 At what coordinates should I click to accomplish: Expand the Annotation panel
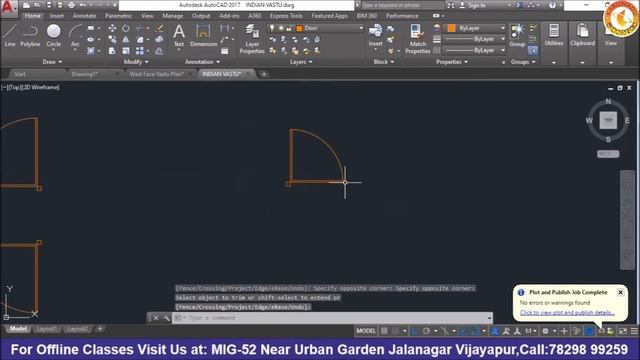pos(202,62)
